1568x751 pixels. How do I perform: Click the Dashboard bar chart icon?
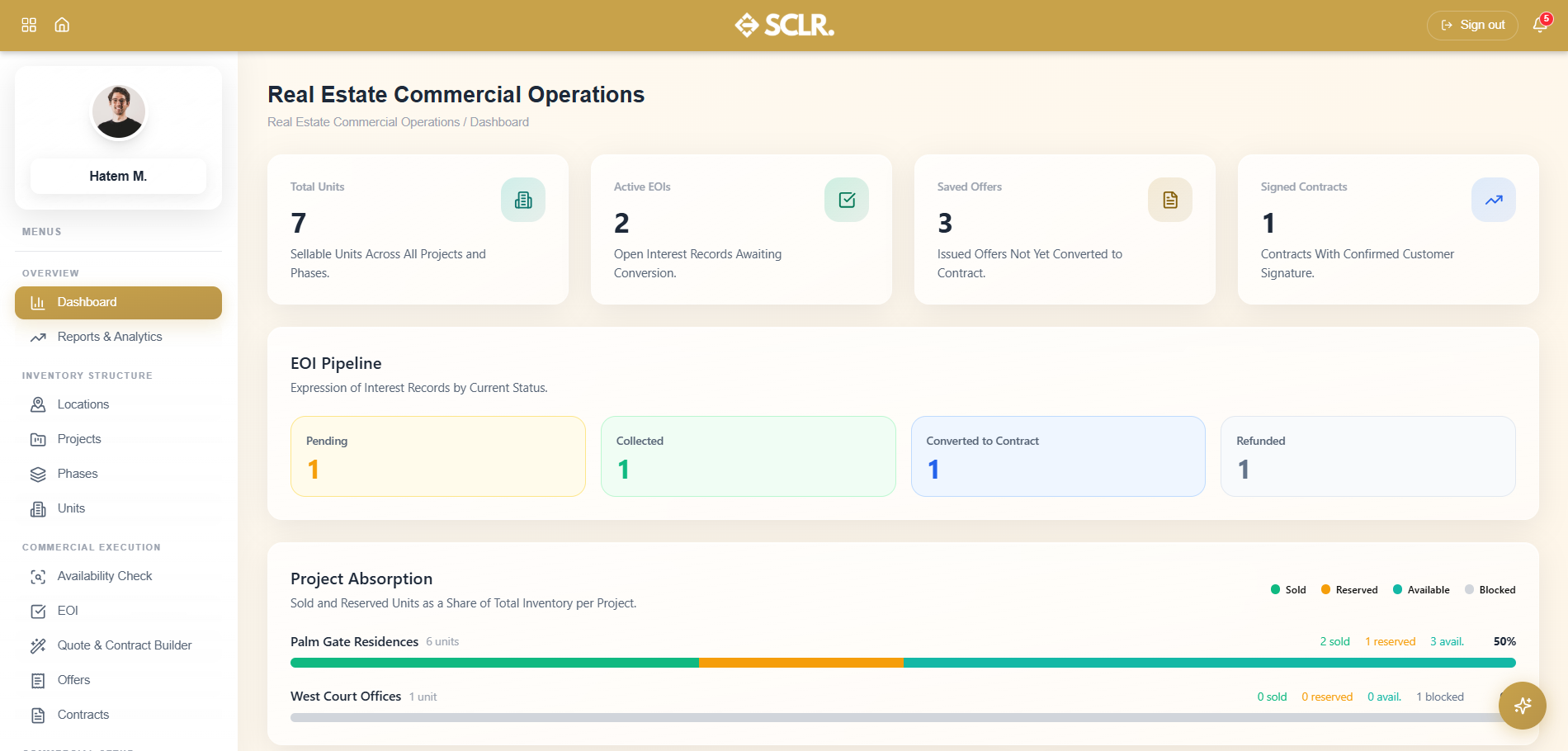click(x=38, y=303)
